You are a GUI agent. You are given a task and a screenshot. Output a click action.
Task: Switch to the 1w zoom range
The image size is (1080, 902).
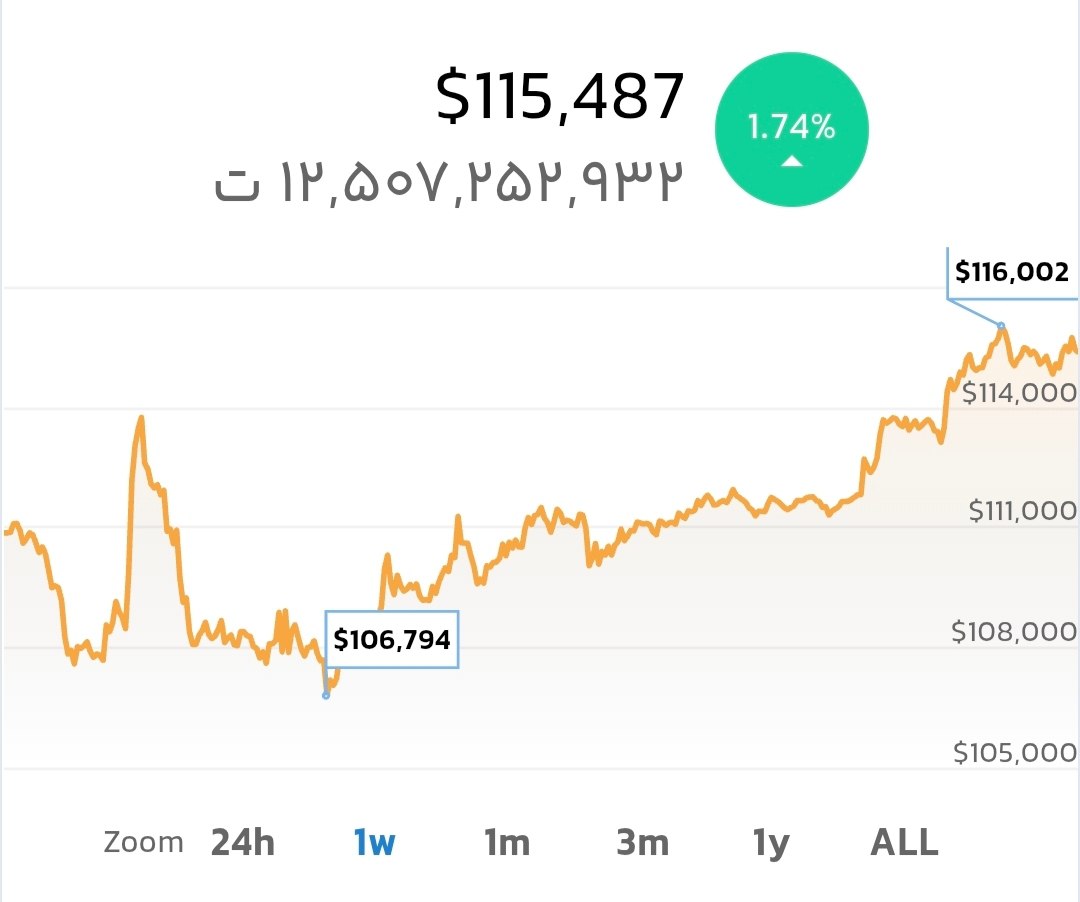tap(374, 843)
